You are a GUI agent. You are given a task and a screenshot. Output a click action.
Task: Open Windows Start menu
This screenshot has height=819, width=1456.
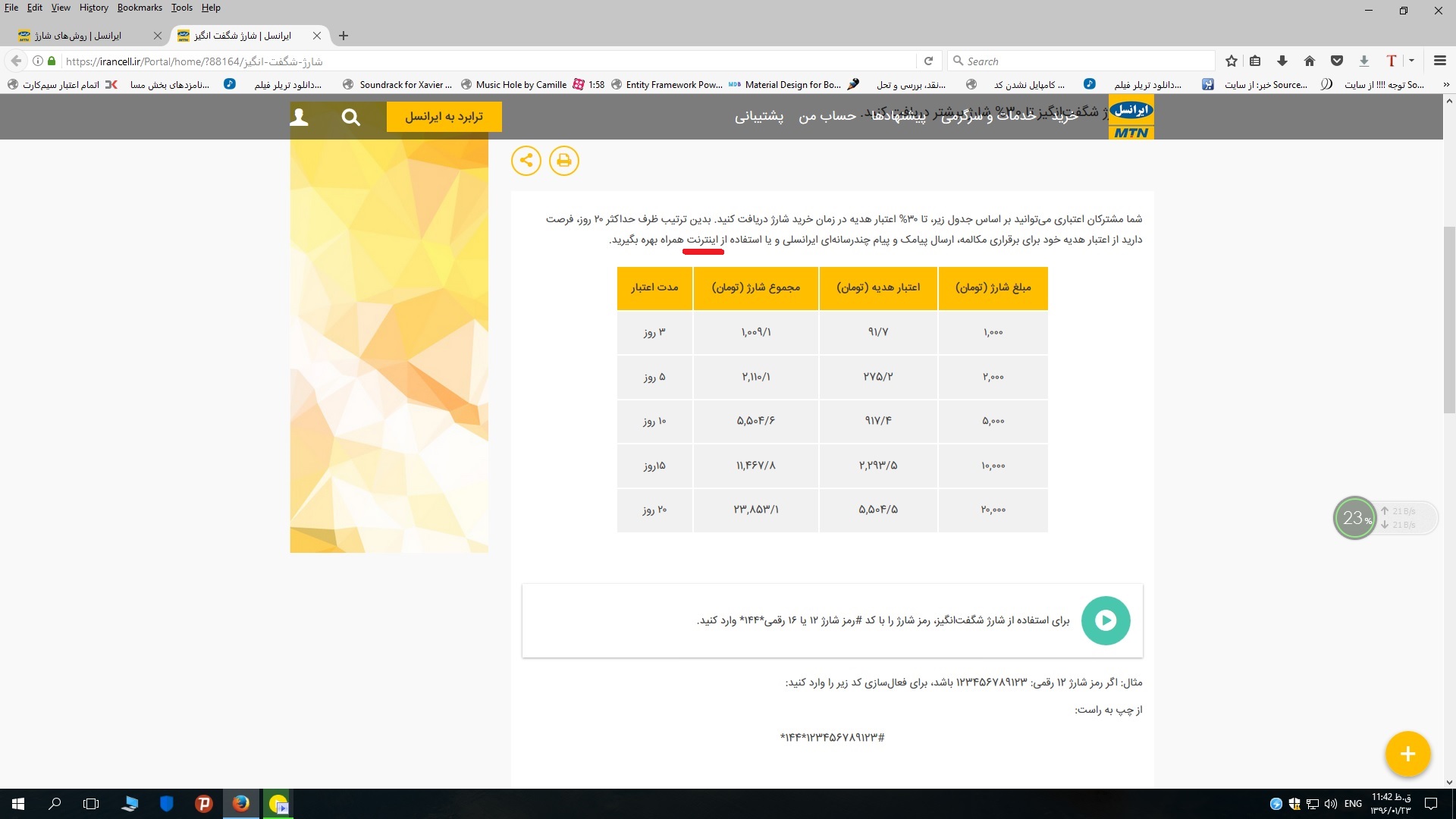coord(18,804)
